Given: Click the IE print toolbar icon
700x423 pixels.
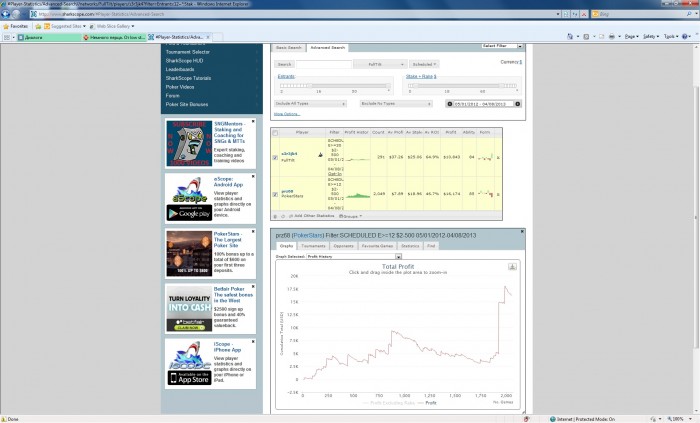Looking at the screenshot, I should tap(612, 37).
